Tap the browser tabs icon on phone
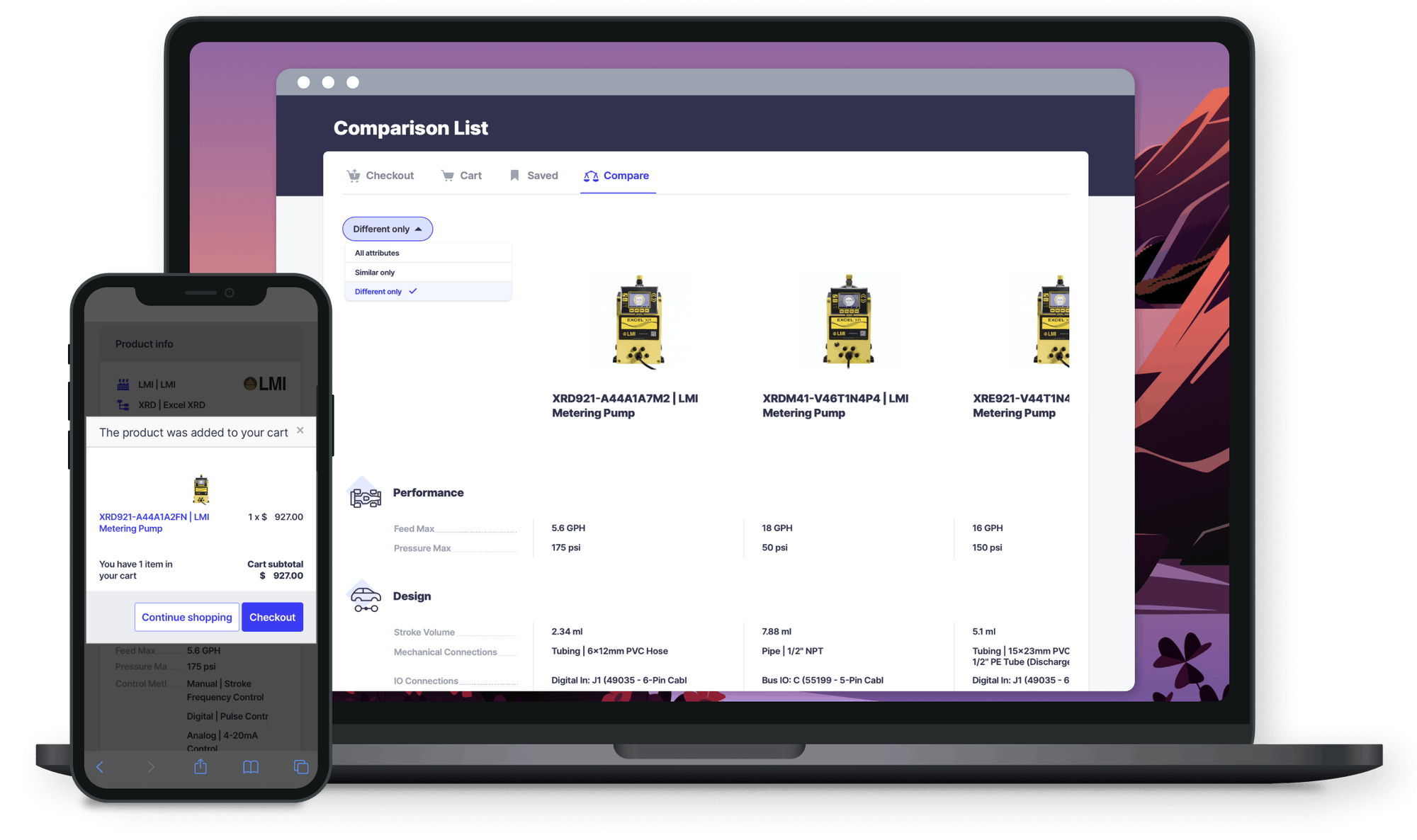The image size is (1417, 840). pyautogui.click(x=301, y=766)
